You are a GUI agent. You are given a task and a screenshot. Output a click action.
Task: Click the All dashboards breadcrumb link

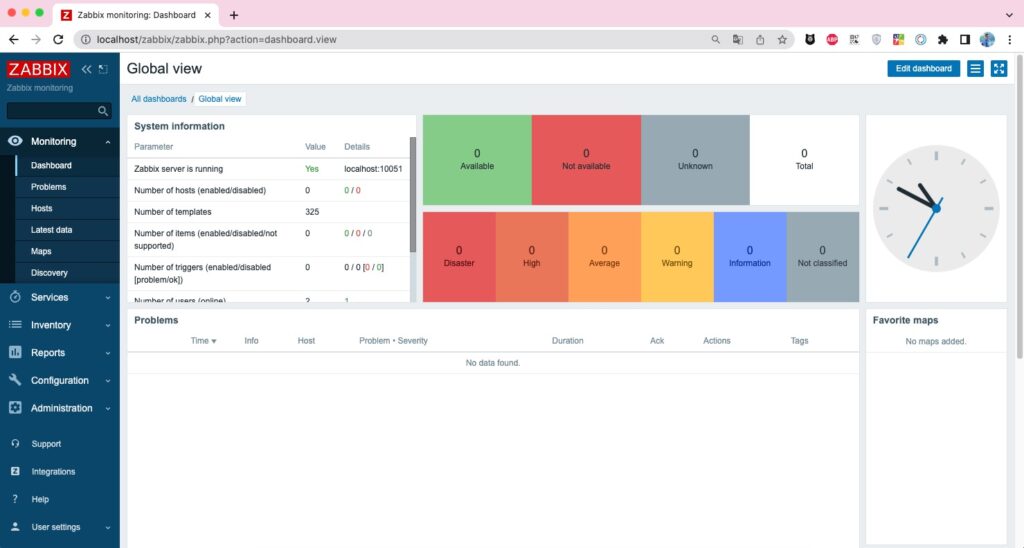159,99
